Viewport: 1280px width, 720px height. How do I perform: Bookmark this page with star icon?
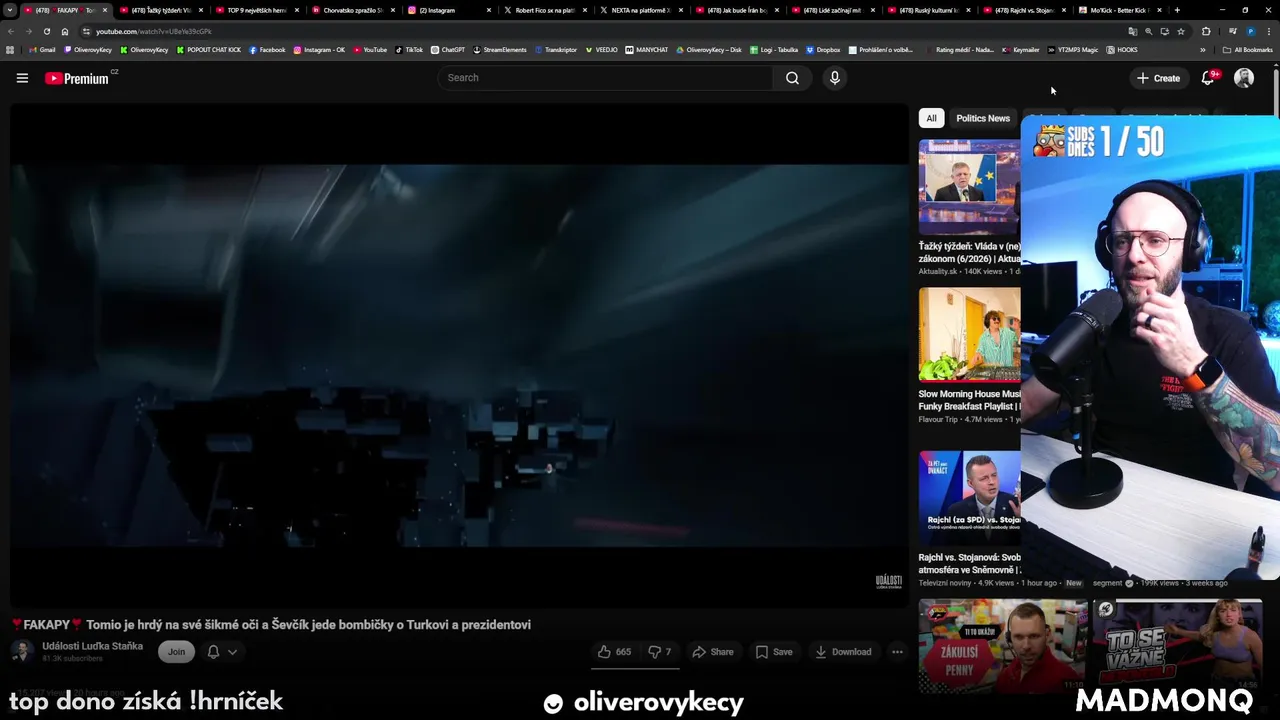pyautogui.click(x=1181, y=31)
